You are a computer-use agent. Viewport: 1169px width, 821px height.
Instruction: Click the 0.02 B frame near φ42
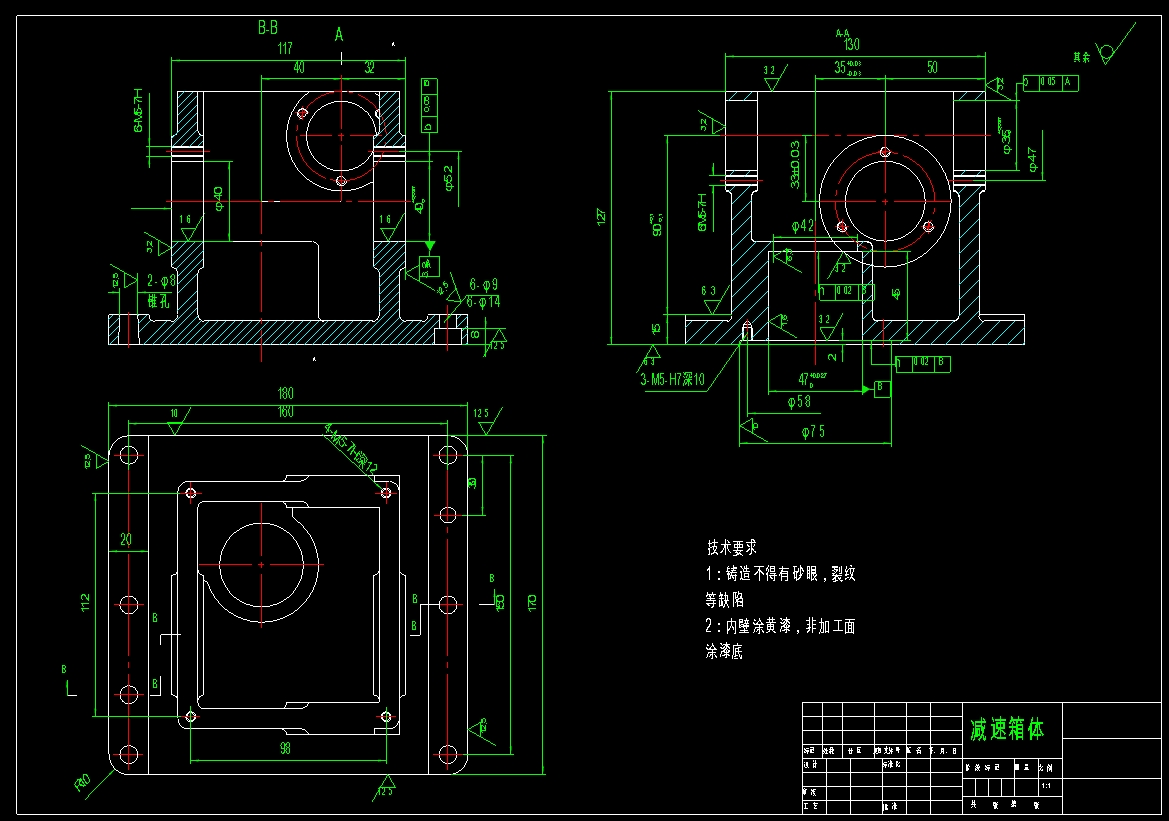click(843, 290)
